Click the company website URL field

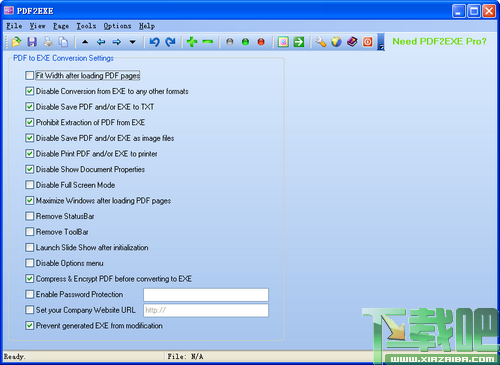(x=206, y=310)
